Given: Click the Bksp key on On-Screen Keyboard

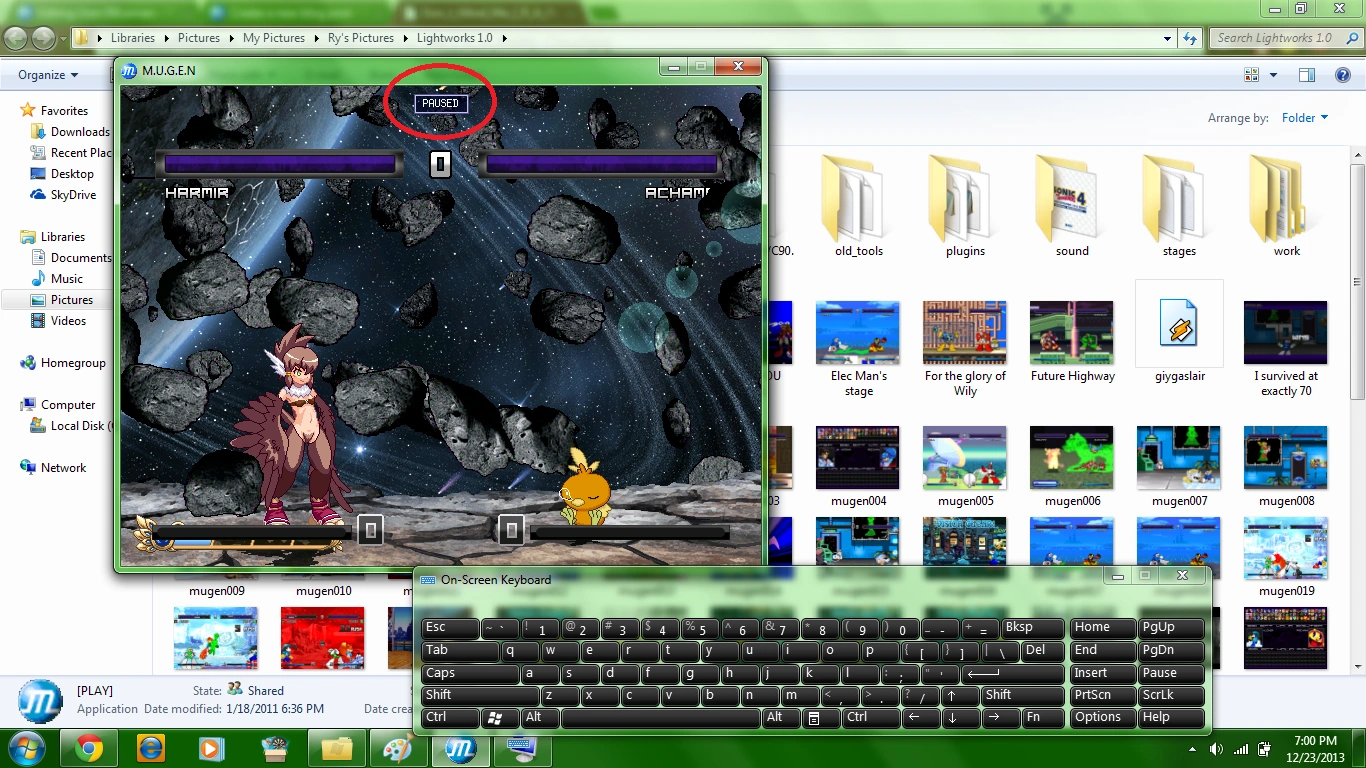Looking at the screenshot, I should point(1032,628).
